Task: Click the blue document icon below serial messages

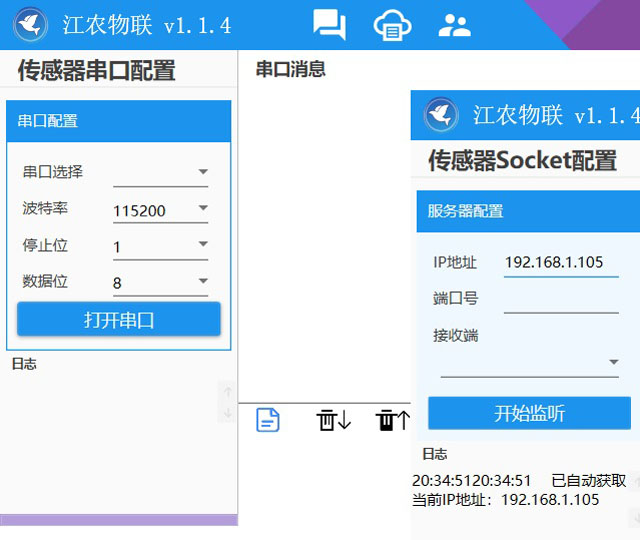Action: (268, 420)
